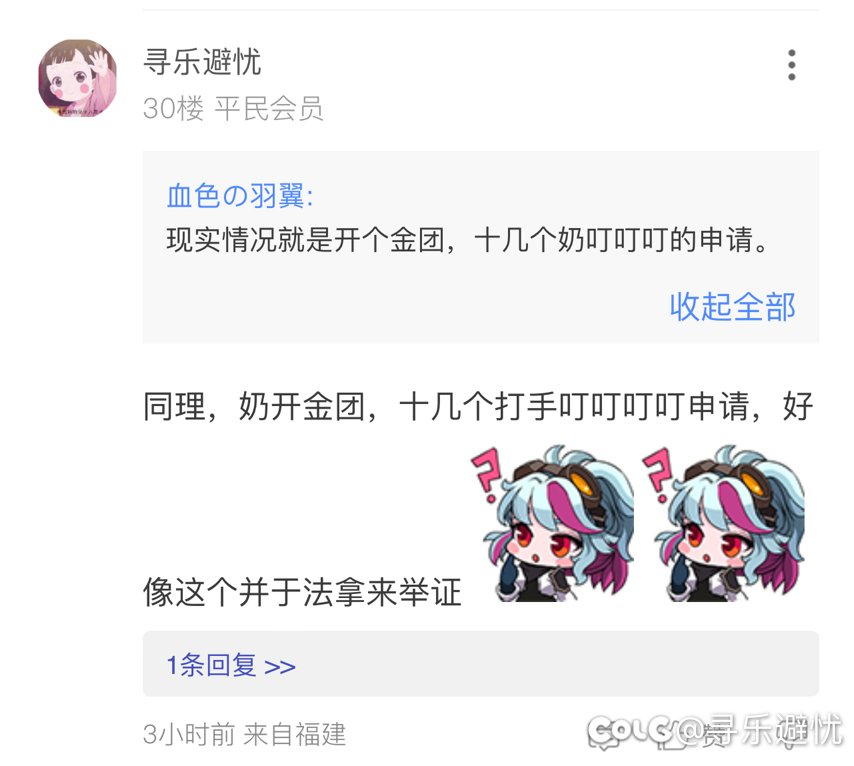The height and width of the screenshot is (766, 854).
Task: Tap the first question-mark chibi sticker
Action: pos(552,523)
